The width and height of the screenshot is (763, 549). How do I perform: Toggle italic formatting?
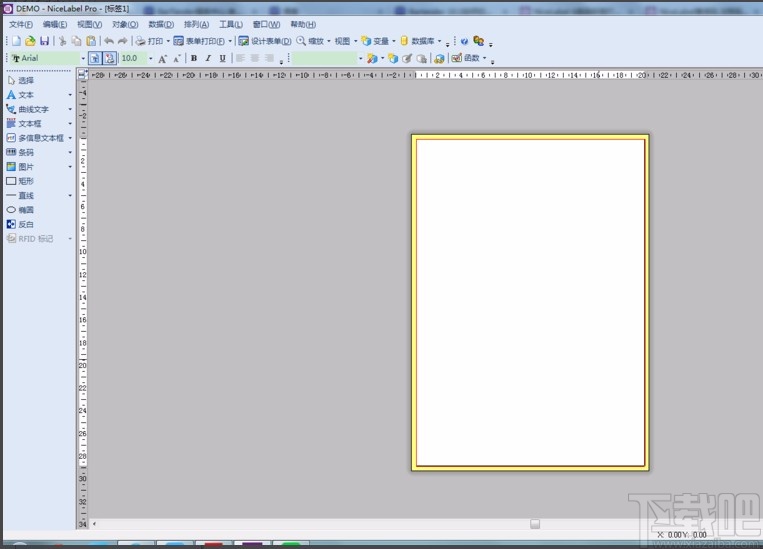pyautogui.click(x=208, y=58)
